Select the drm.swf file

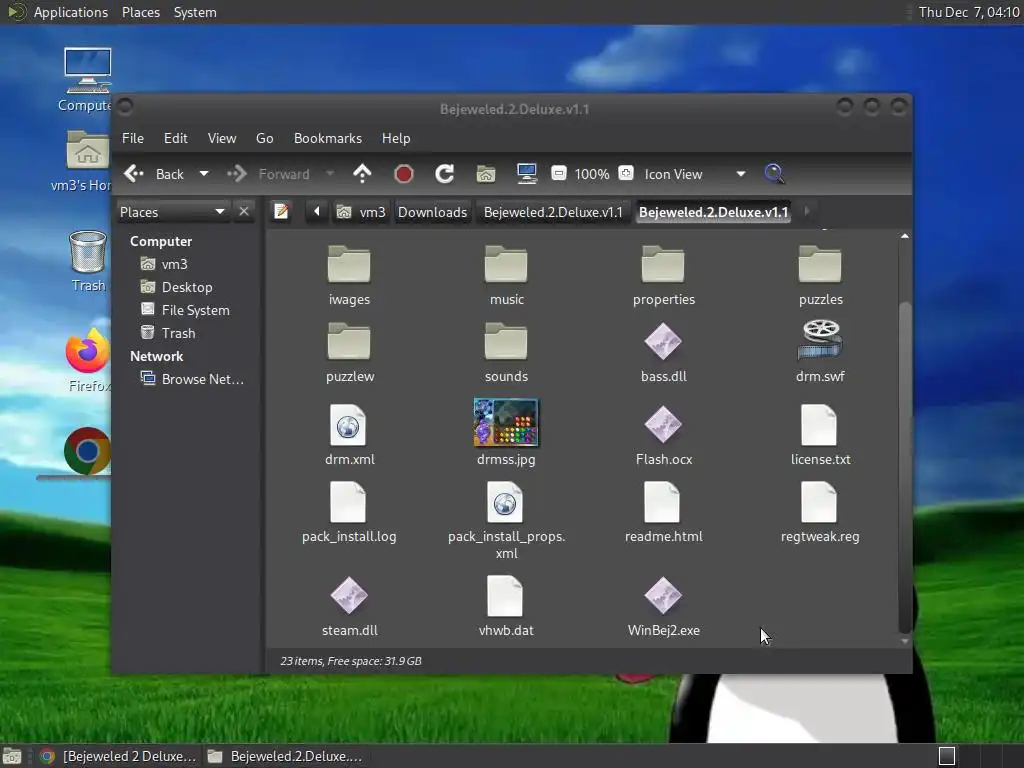820,352
